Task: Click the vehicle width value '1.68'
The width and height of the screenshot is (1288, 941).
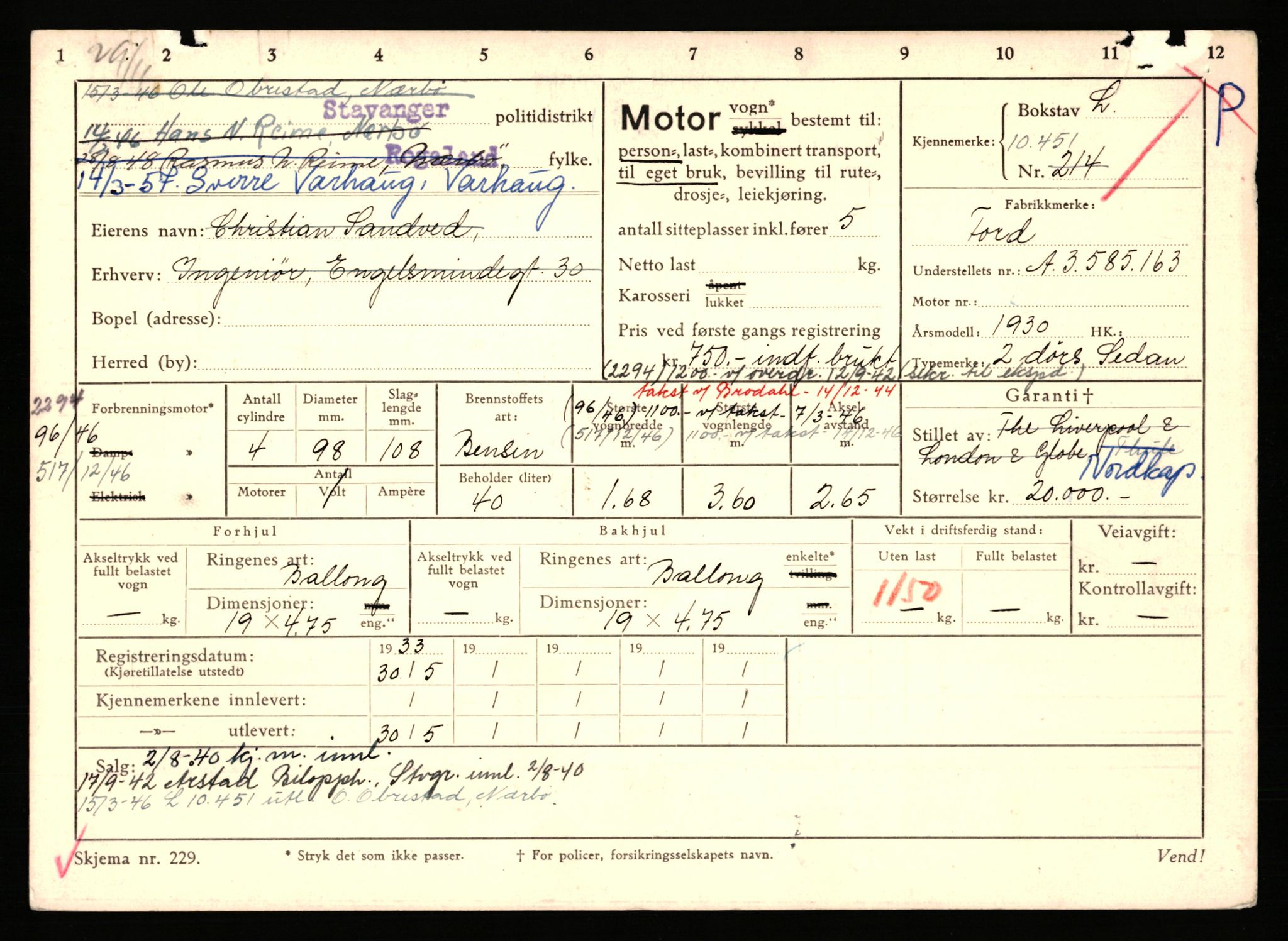Action: pyautogui.click(x=626, y=498)
